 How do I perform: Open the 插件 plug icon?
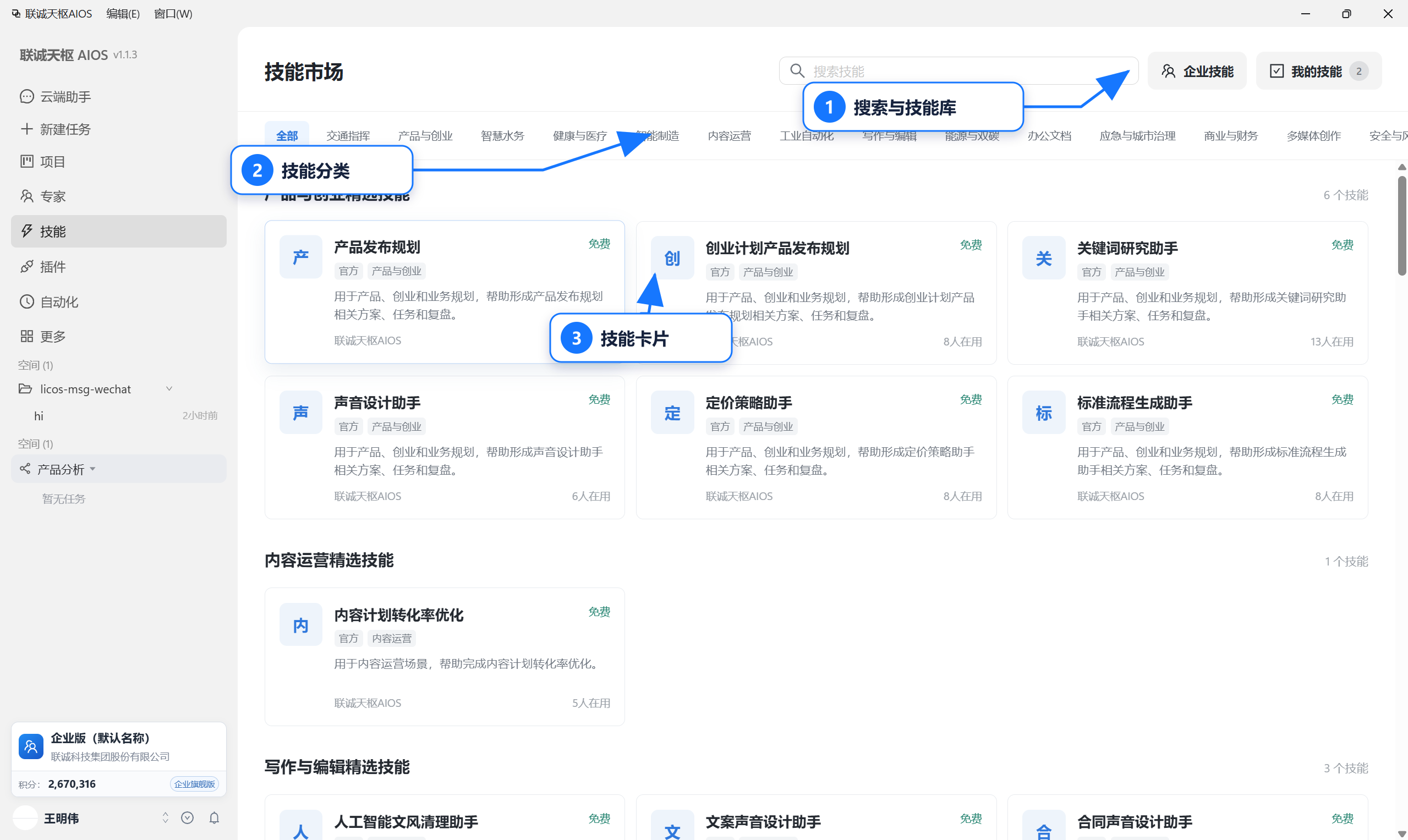[26, 267]
